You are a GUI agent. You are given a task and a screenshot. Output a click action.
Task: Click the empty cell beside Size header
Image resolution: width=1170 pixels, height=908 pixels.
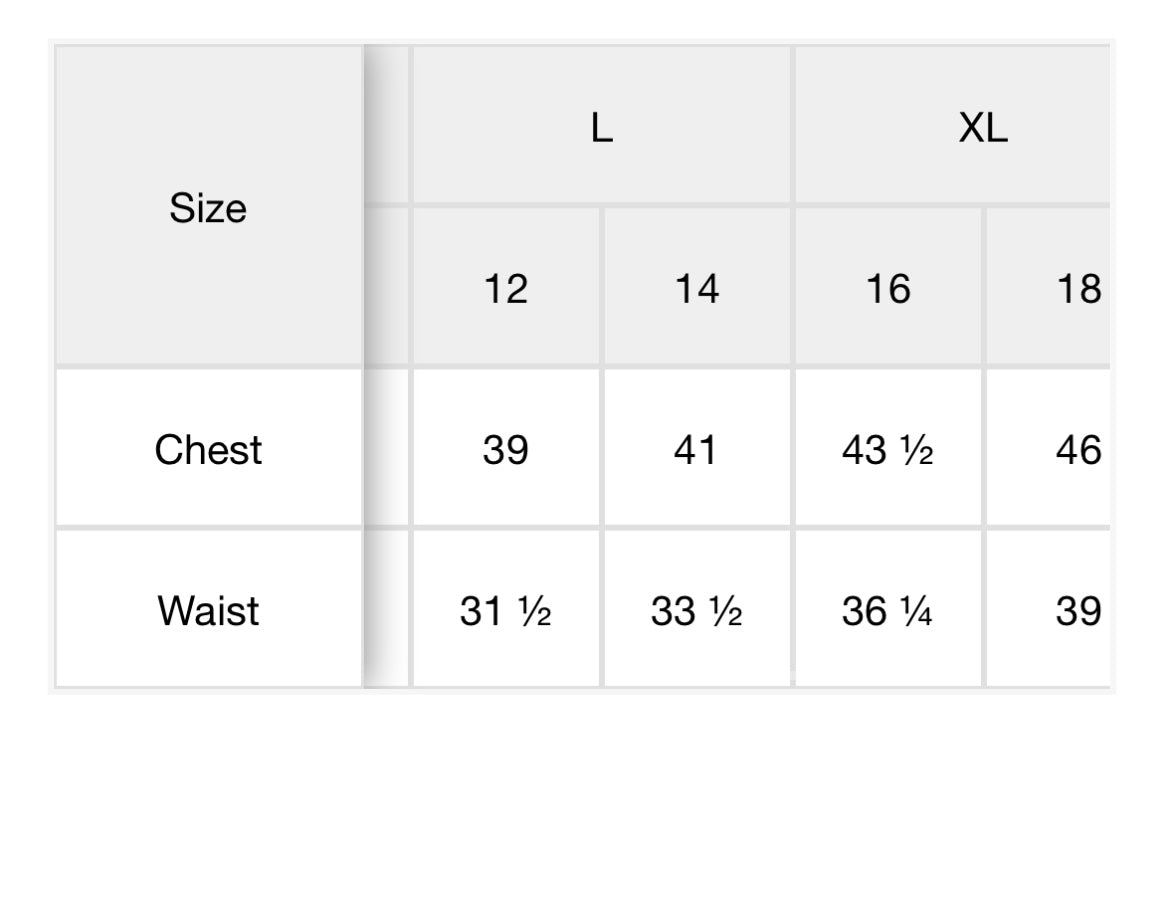pos(387,127)
